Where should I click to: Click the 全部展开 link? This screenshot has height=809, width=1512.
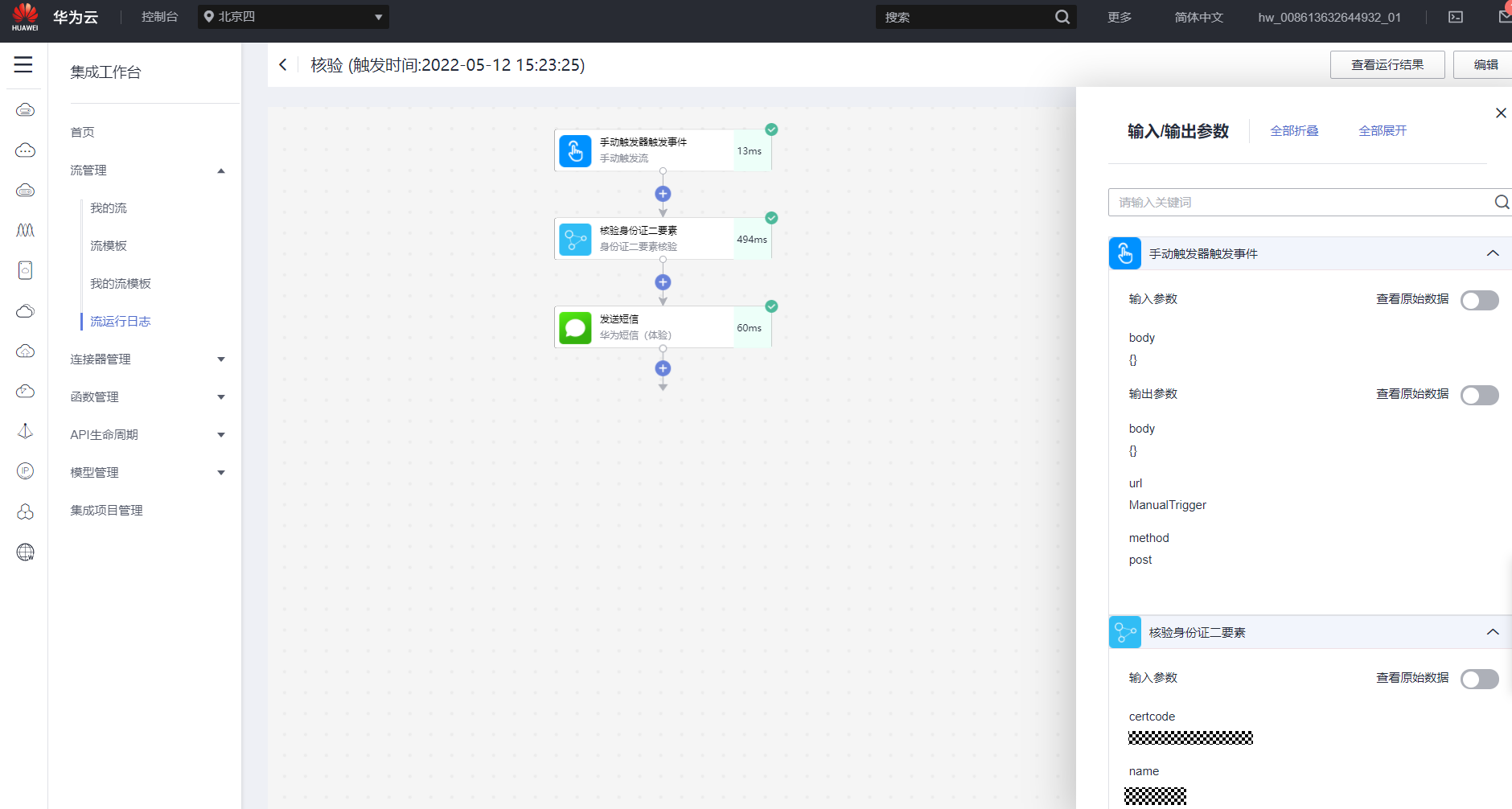pos(1383,131)
